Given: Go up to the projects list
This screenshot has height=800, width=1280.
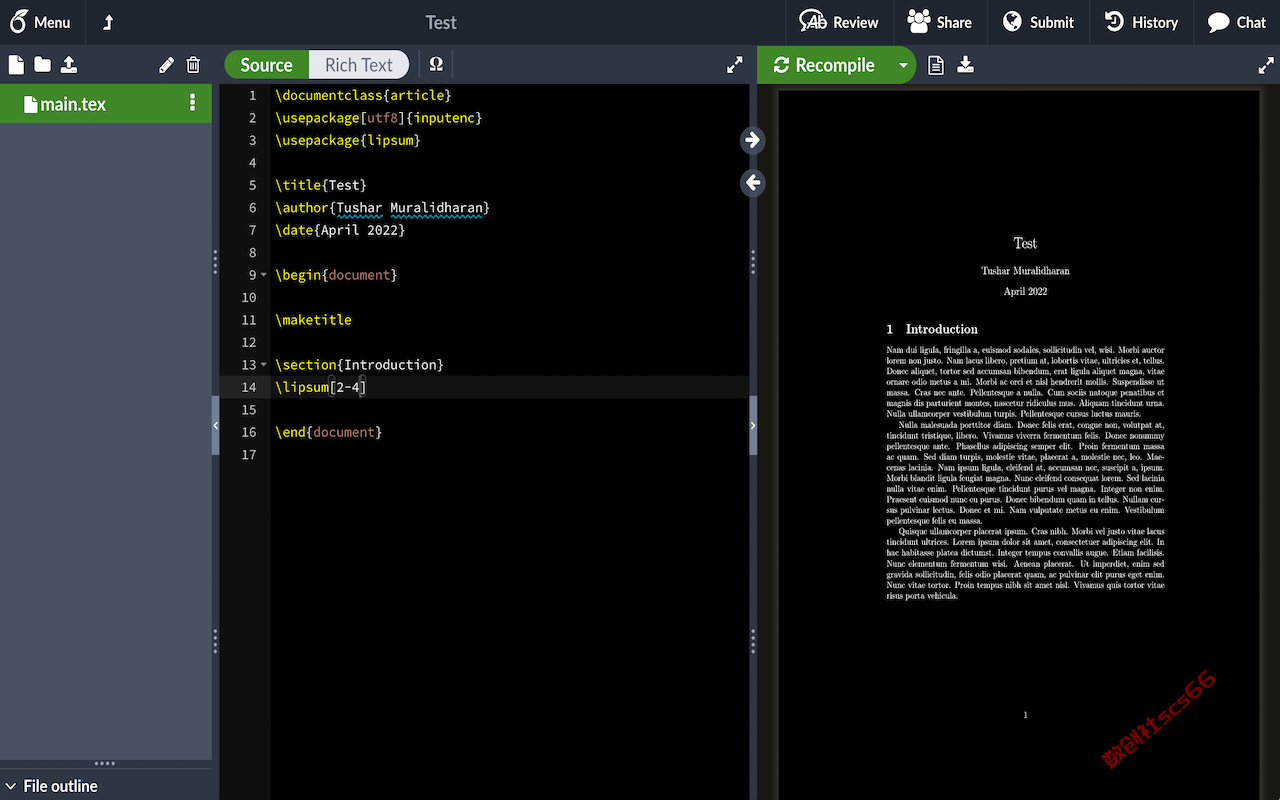Looking at the screenshot, I should pos(108,22).
